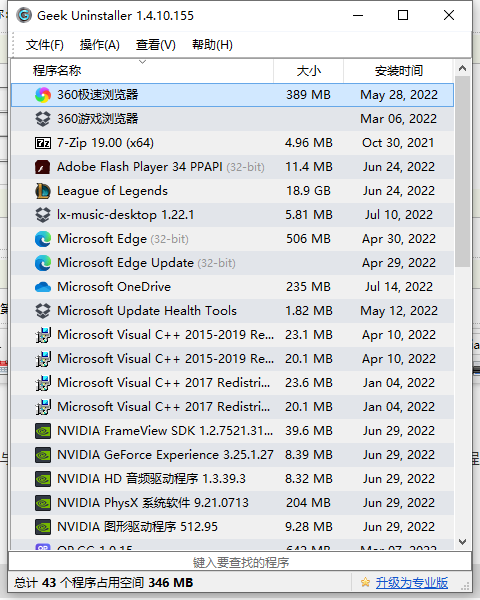Click the 235 MB size cell
The width and height of the screenshot is (480, 600).
pyautogui.click(x=309, y=287)
